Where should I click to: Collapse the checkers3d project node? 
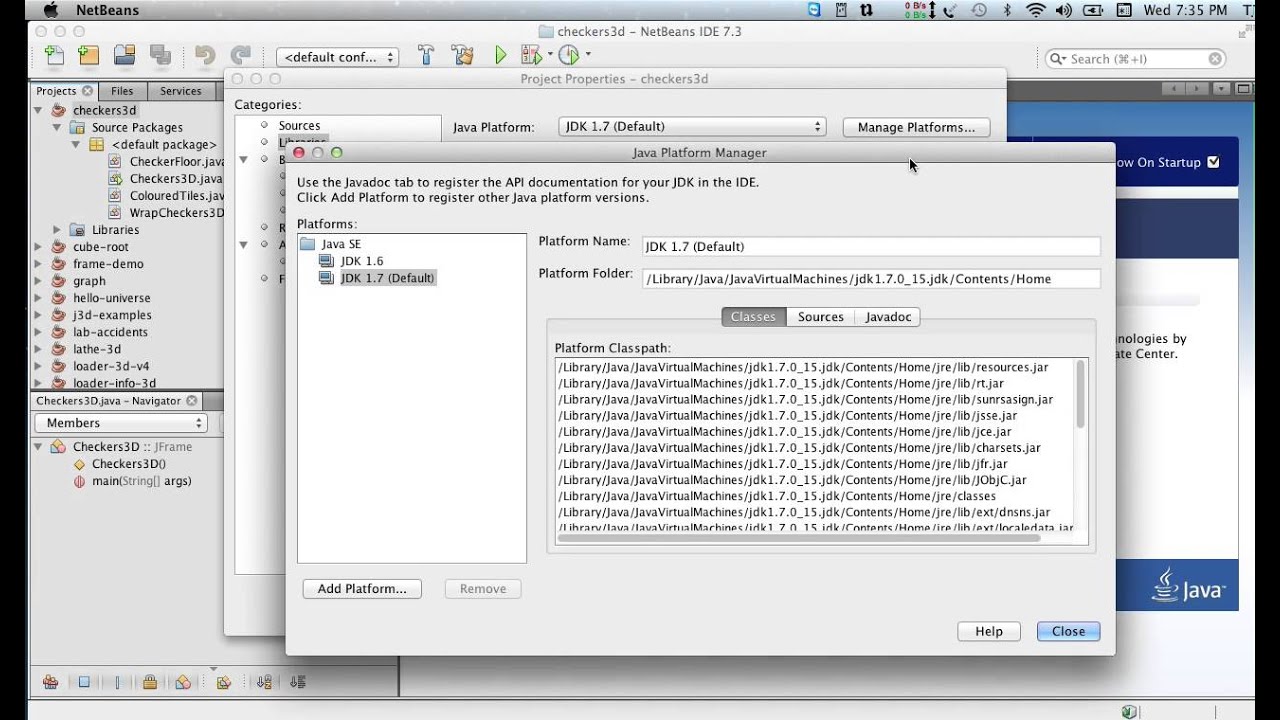[x=39, y=110]
